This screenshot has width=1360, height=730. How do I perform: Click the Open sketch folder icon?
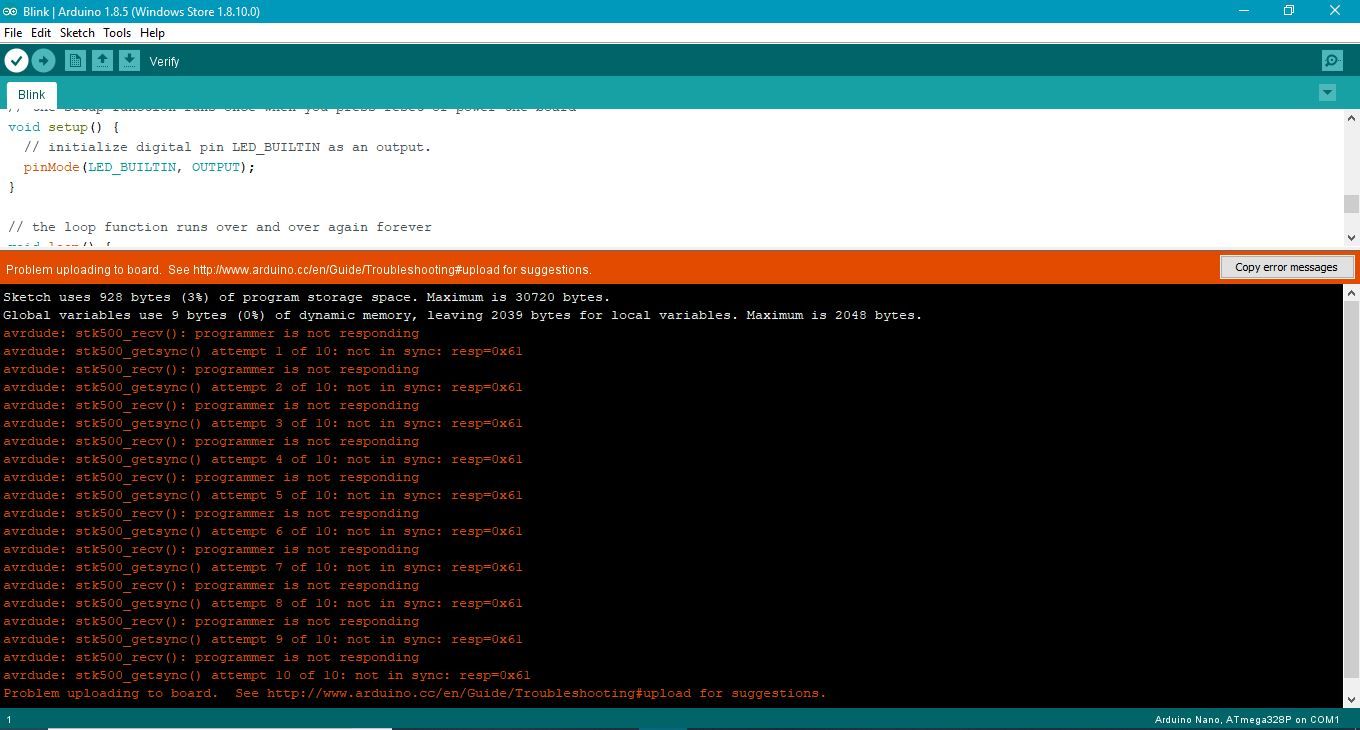pos(102,60)
